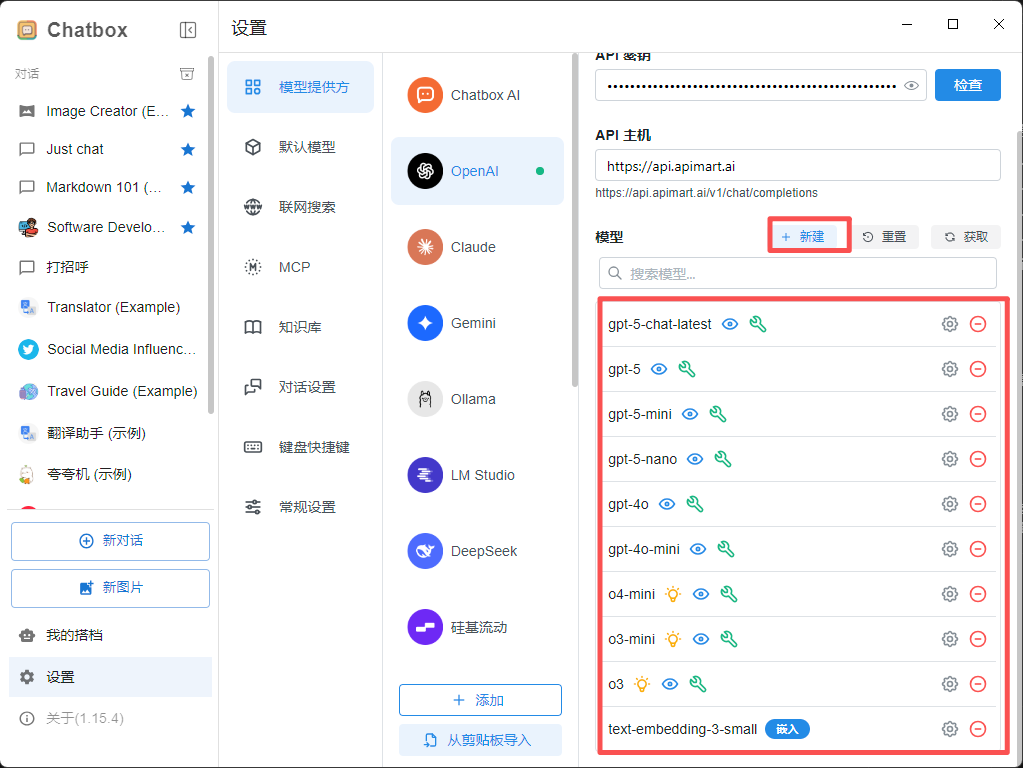Select the LM Studio provider
This screenshot has width=1023, height=768.
(x=425, y=475)
